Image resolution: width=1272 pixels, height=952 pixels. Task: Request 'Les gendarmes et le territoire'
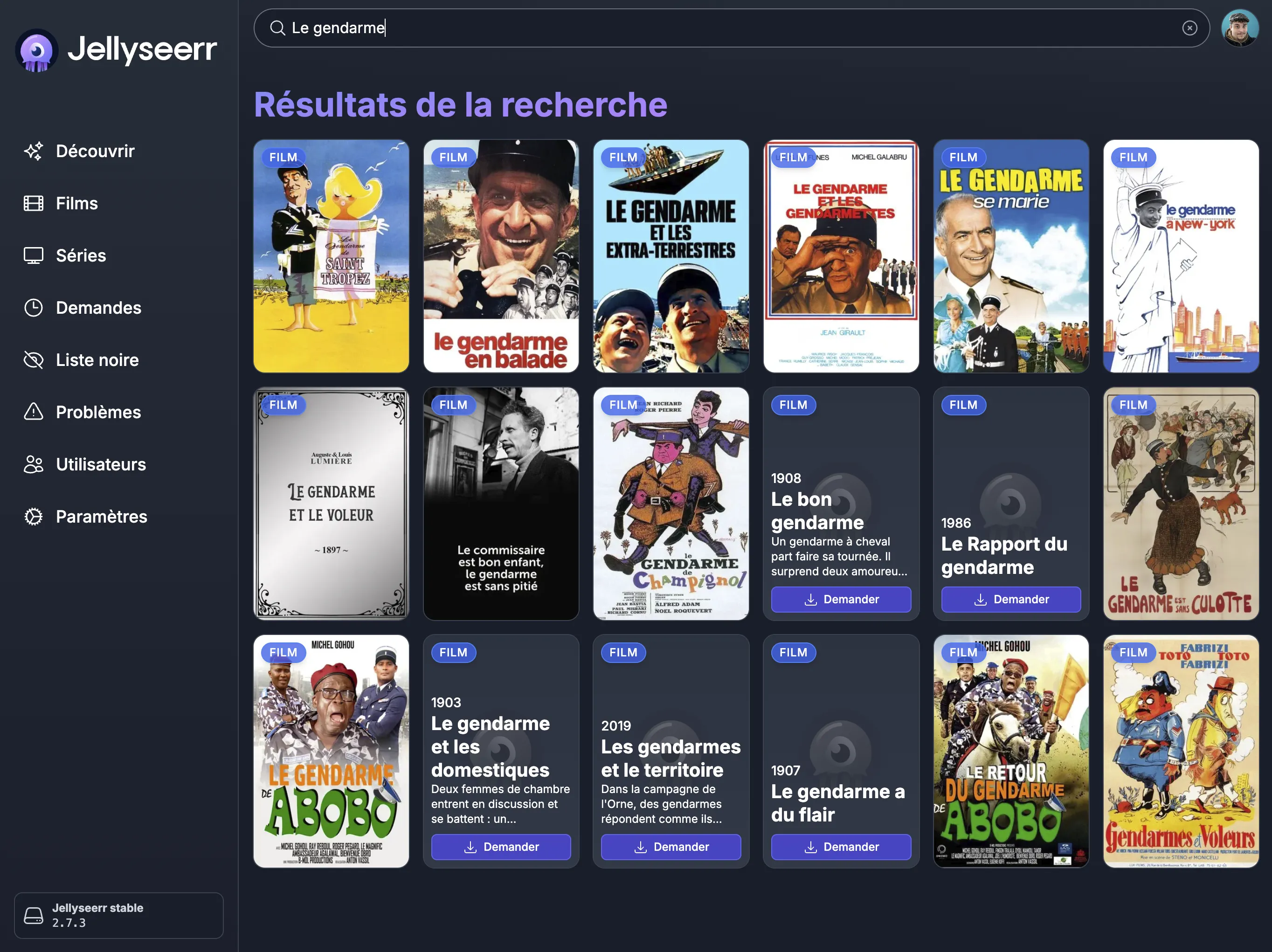tap(671, 846)
